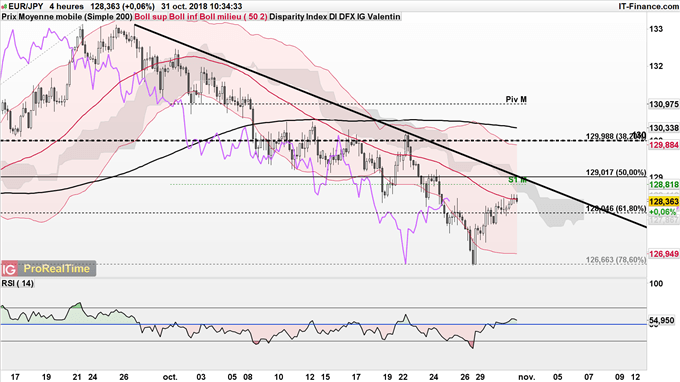Screen dimensions: 680x382
Task: Select the 129,017 (50,00%) Fibonacci label
Action: point(616,172)
